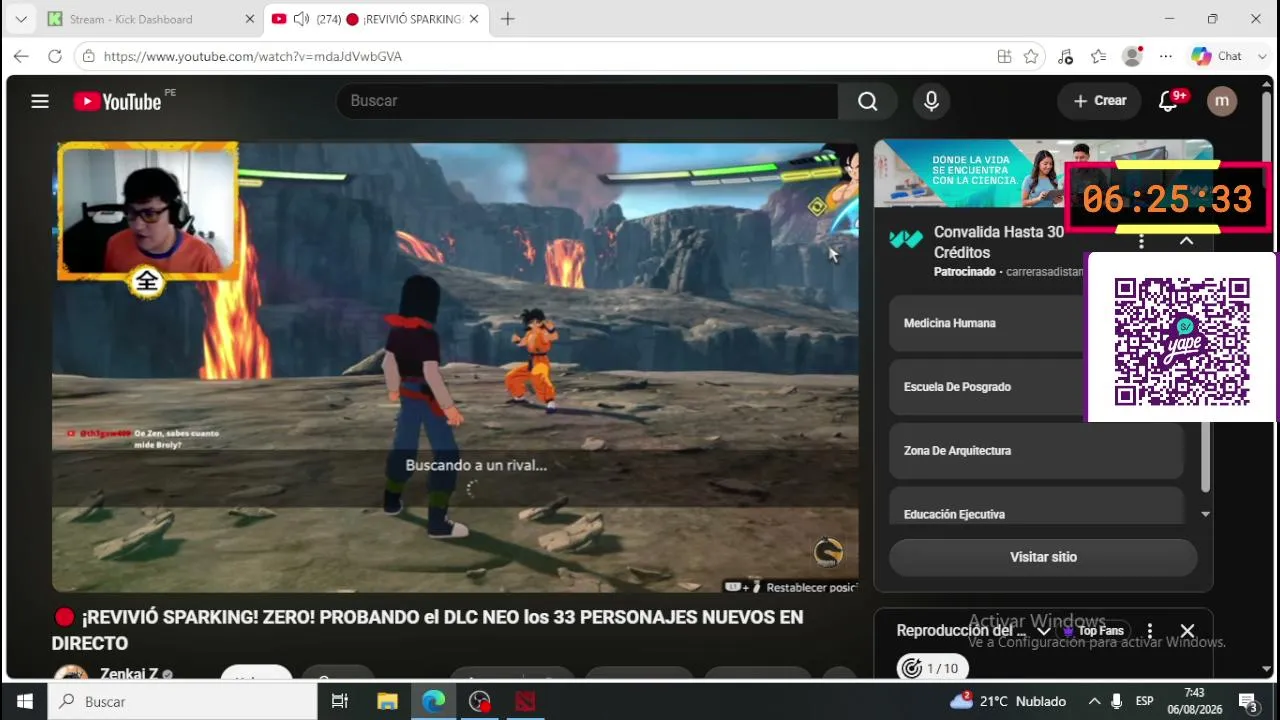Click the page scrollbar down arrow
The width and height of the screenshot is (1280, 720).
click(1268, 670)
